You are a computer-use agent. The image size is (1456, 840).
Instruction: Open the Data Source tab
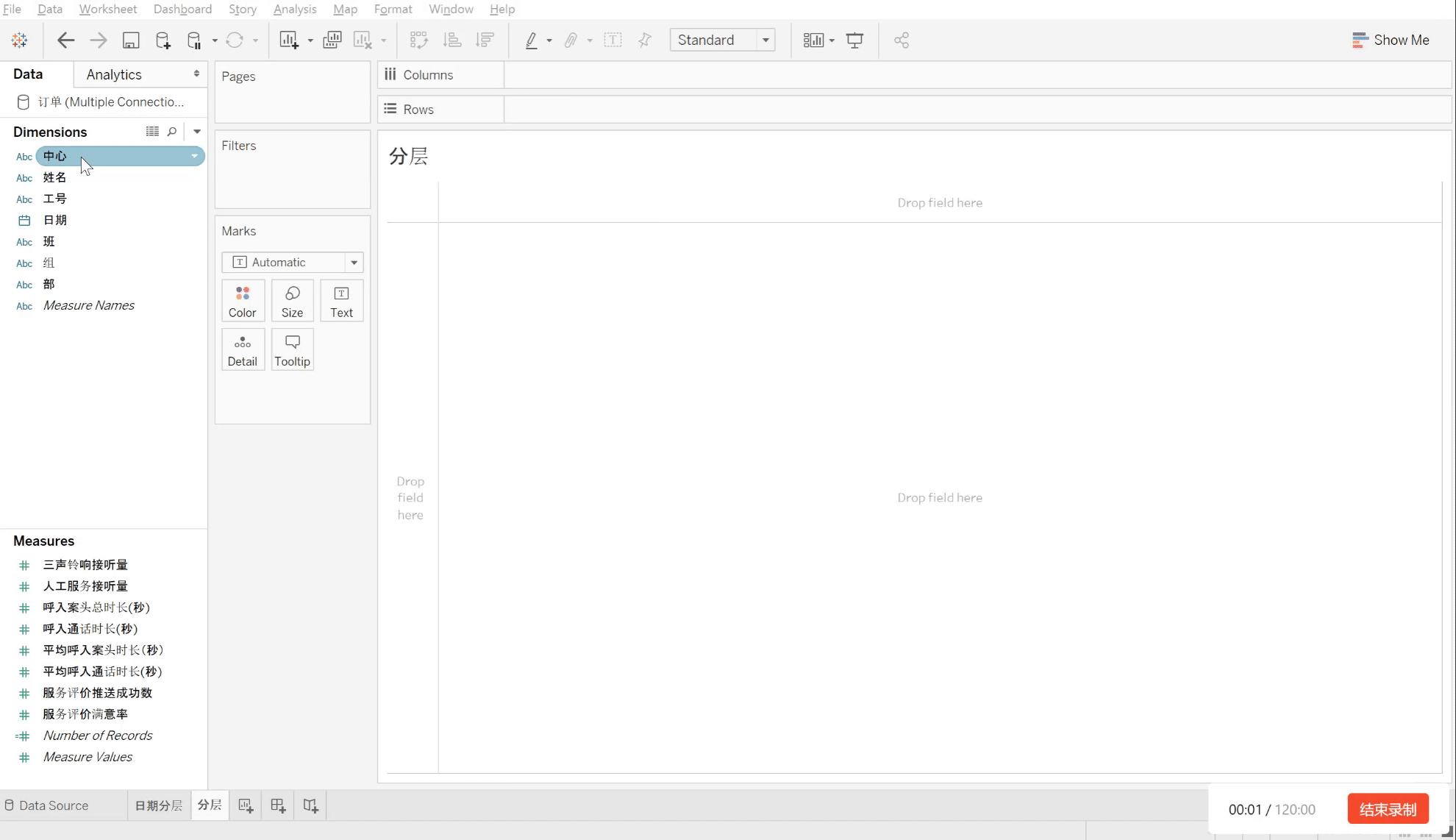click(47, 805)
